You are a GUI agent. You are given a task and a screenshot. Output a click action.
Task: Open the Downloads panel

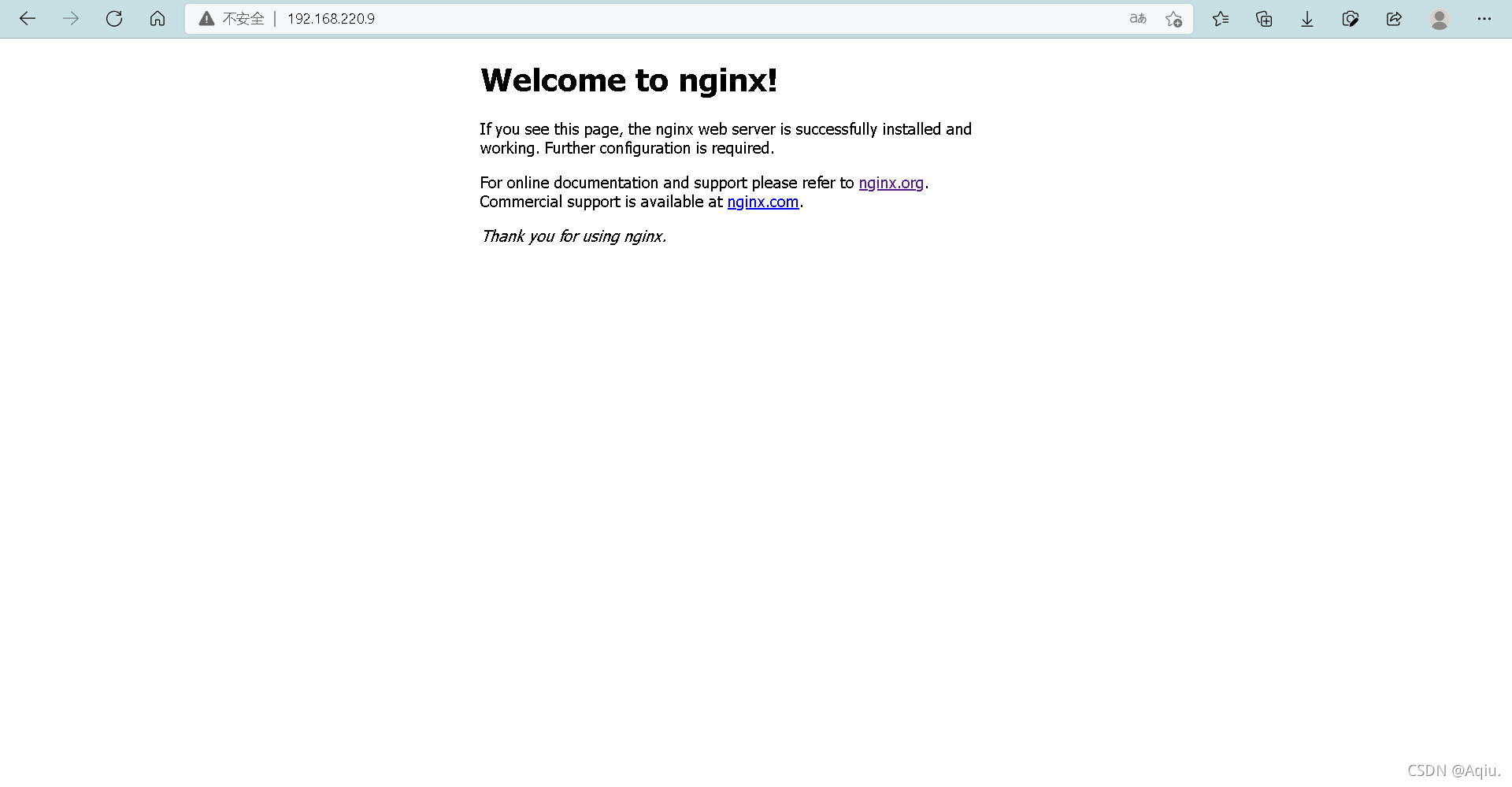pos(1307,19)
